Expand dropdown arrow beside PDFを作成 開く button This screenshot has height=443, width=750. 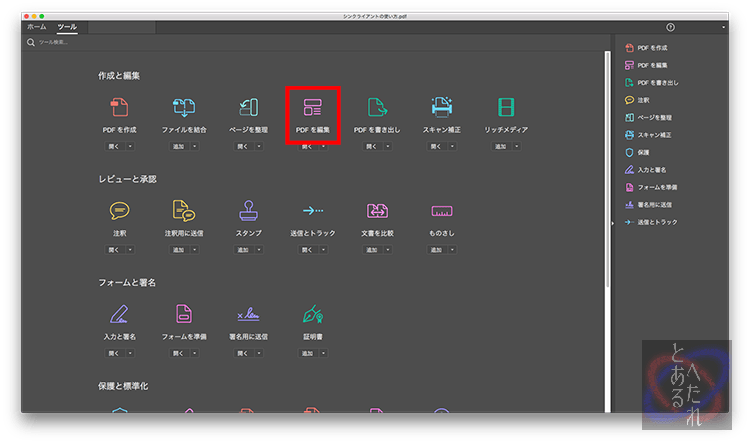point(130,146)
